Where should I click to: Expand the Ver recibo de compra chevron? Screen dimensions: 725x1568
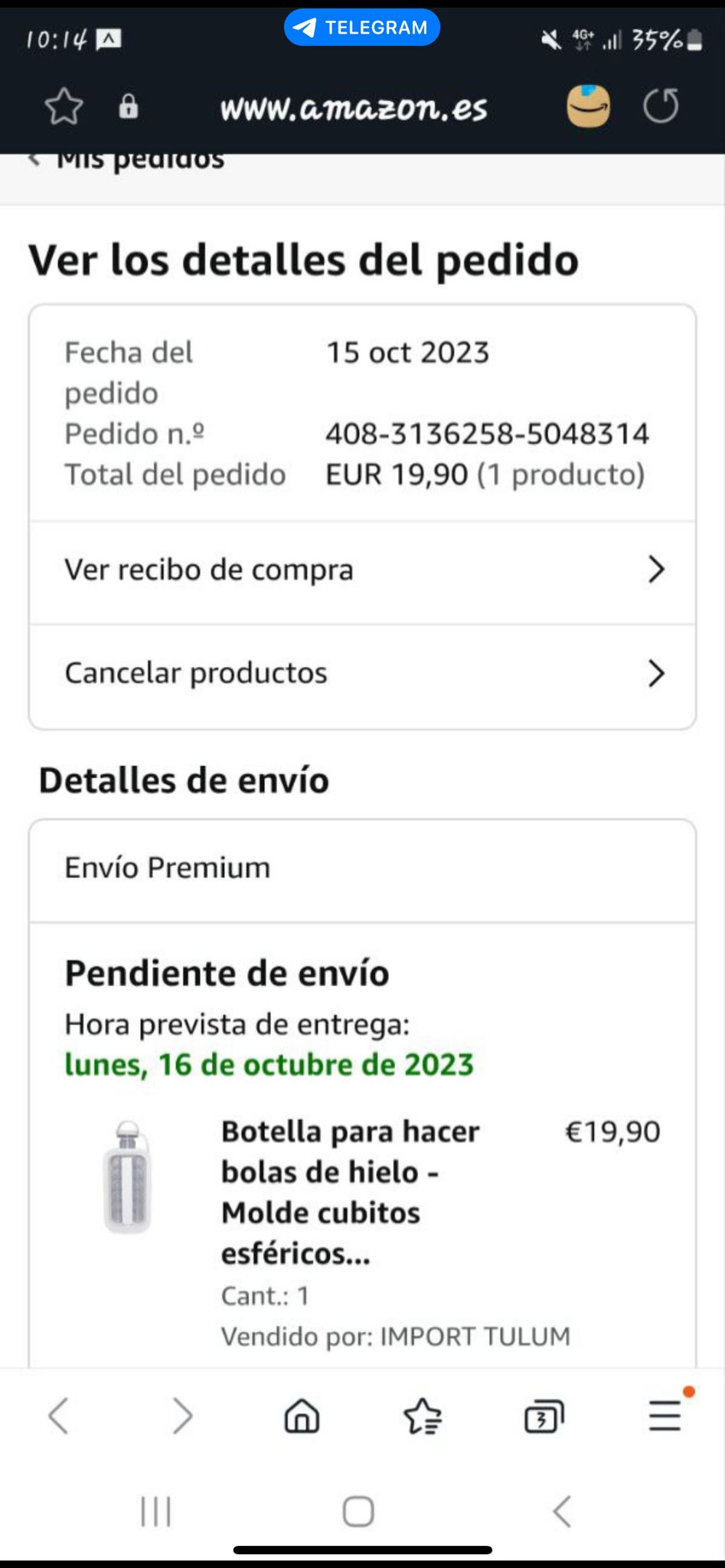(656, 570)
